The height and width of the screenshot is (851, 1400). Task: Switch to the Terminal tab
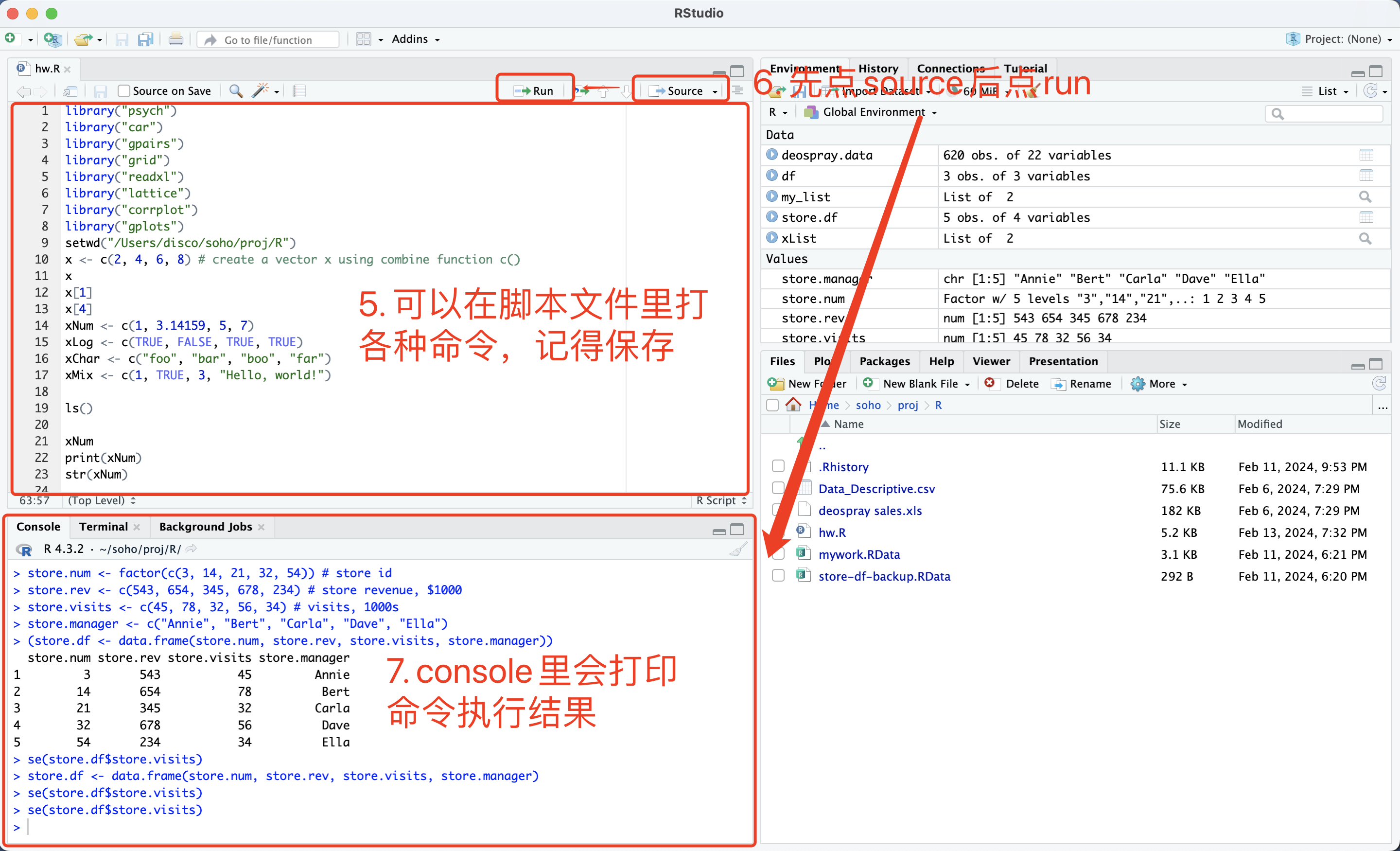(104, 527)
